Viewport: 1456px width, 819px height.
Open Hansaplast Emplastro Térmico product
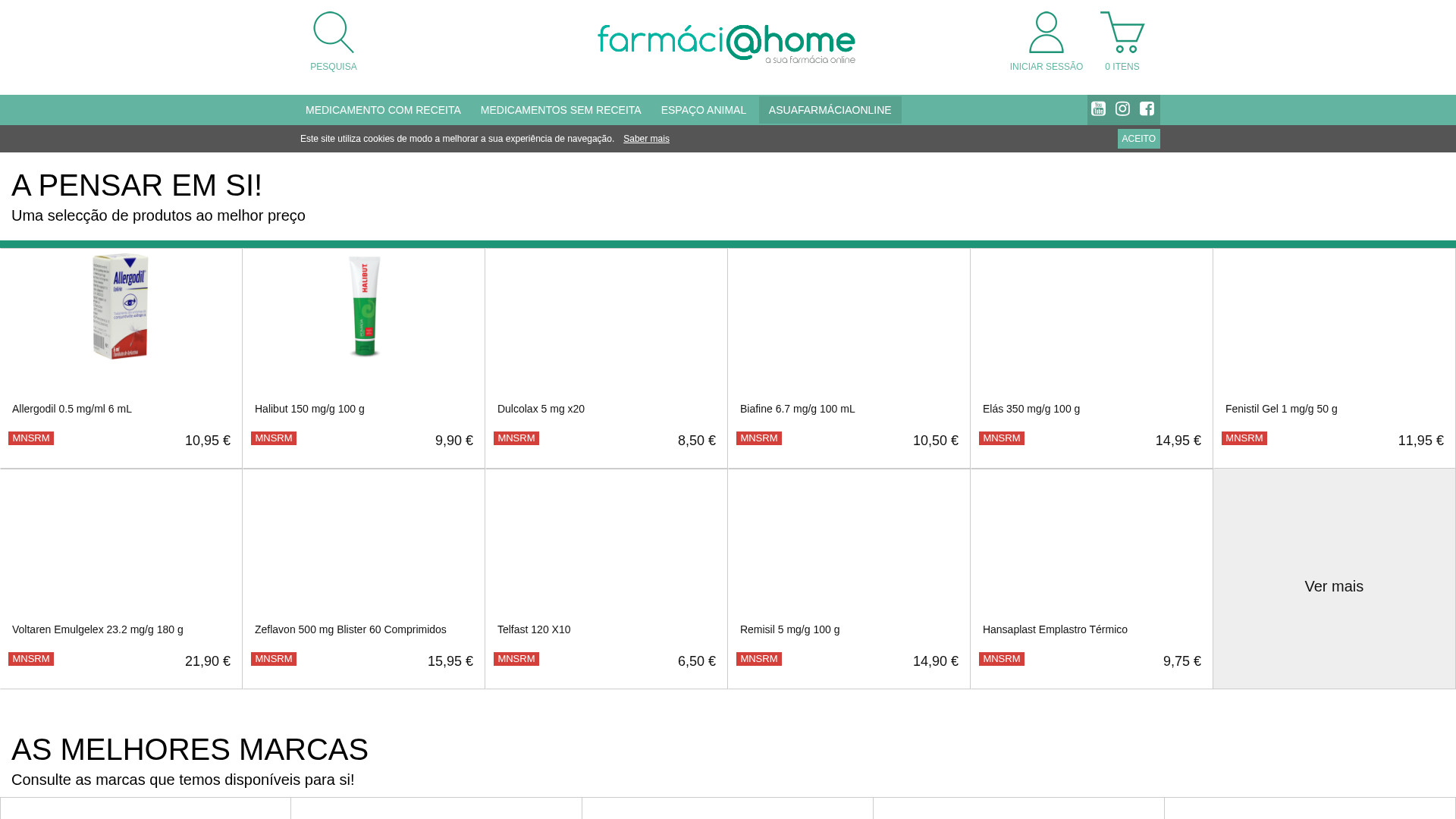[x=1055, y=629]
